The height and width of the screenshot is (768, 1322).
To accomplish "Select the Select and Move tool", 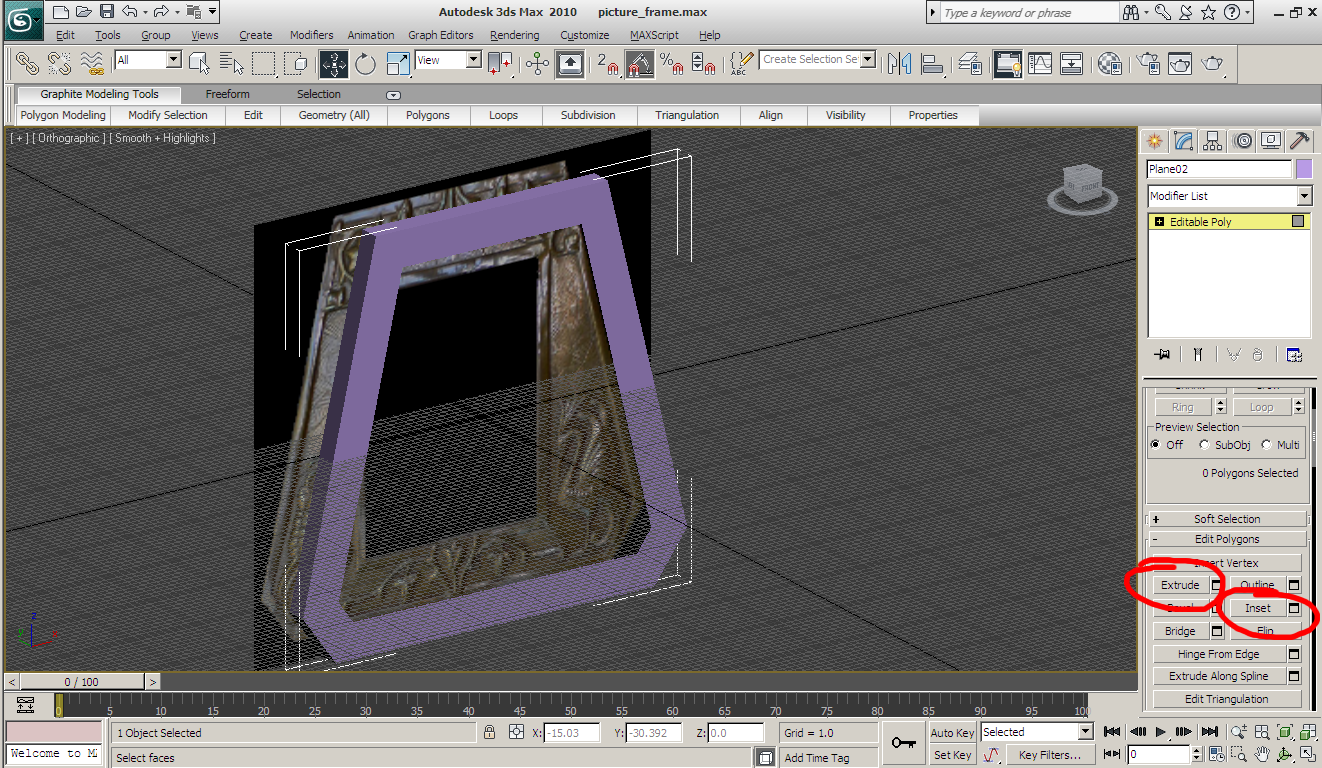I will coord(333,64).
